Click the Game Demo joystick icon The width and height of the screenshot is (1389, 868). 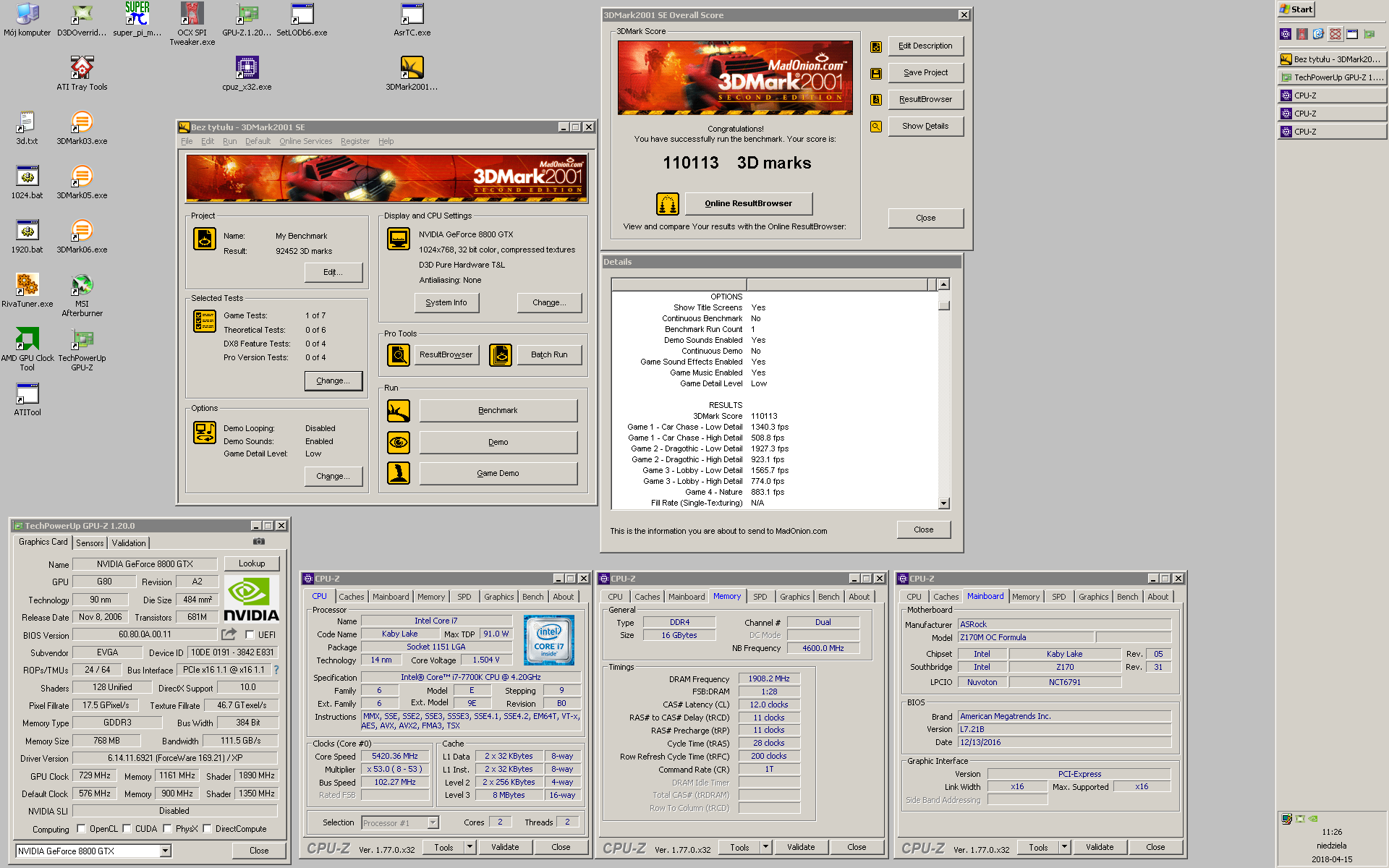tap(399, 473)
